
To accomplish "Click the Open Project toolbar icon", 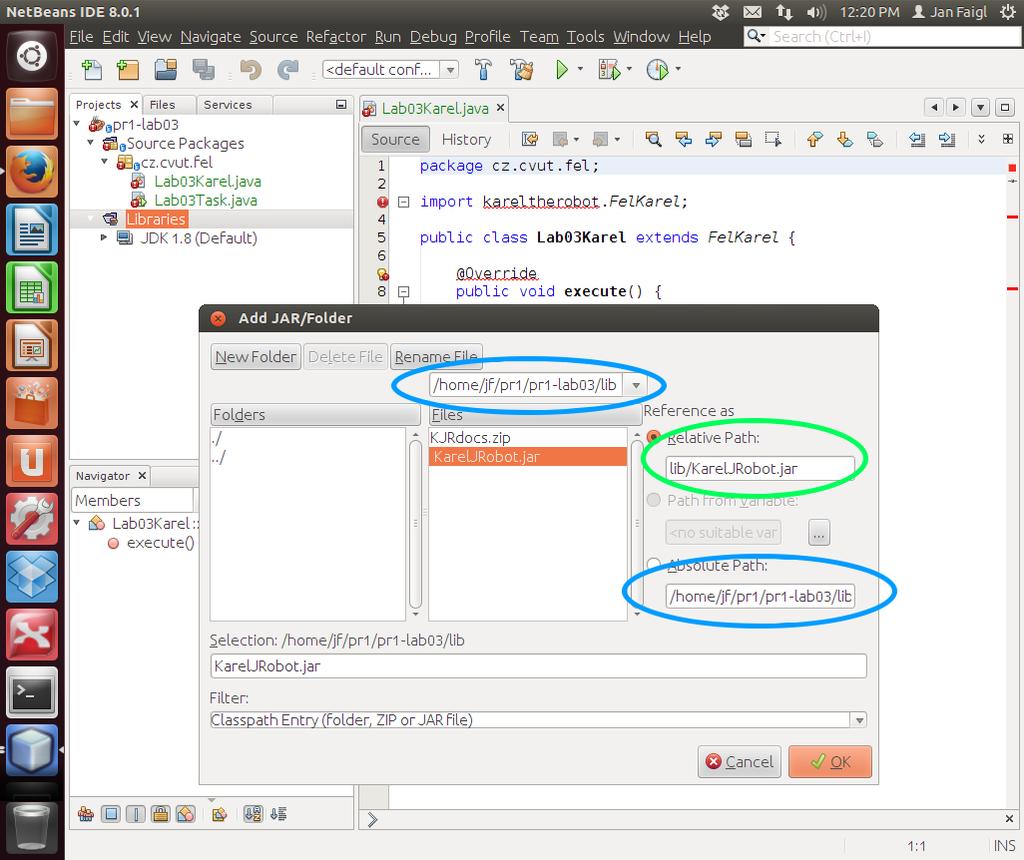I will (165, 69).
